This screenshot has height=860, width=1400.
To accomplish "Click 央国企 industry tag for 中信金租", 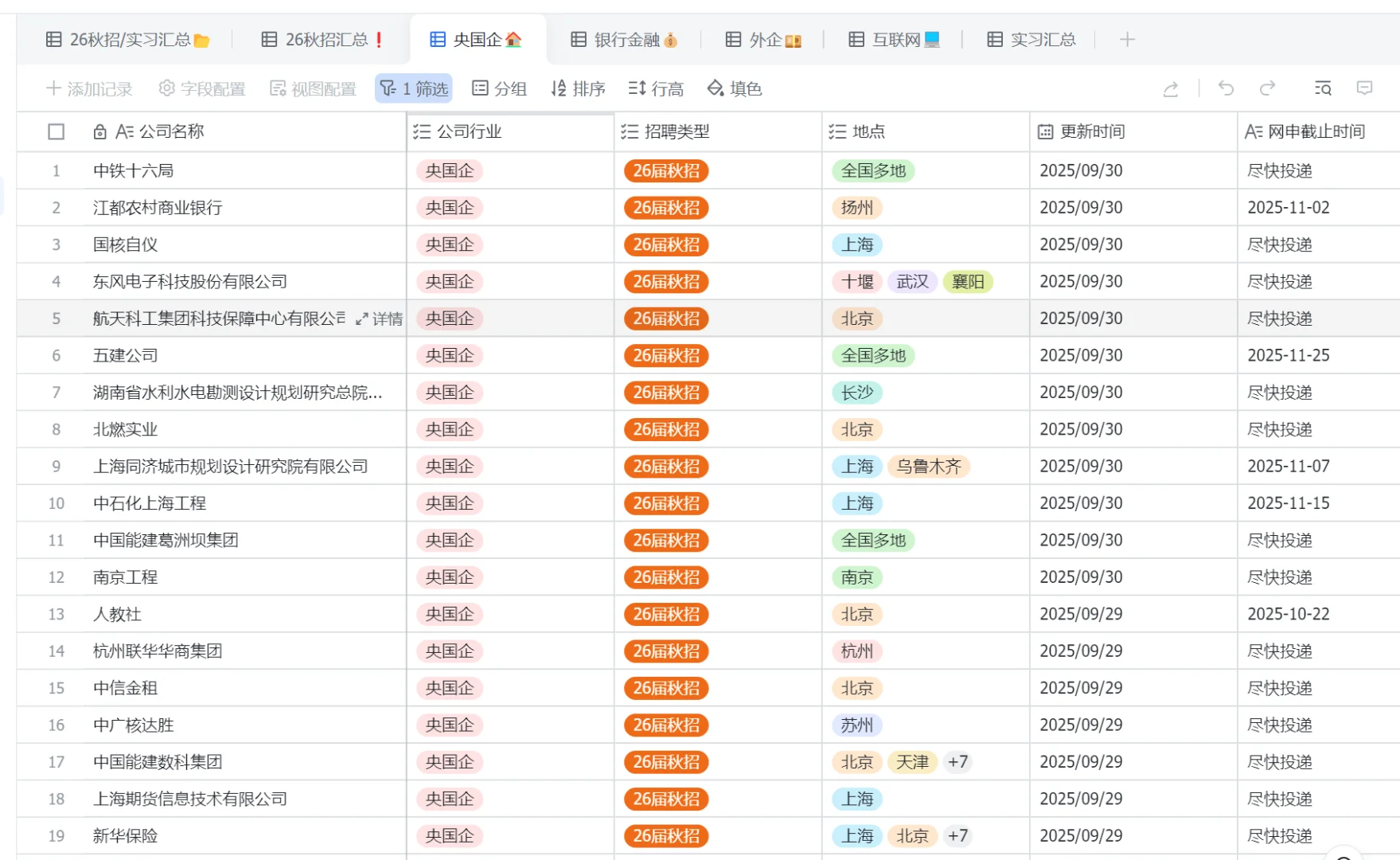I will (449, 688).
